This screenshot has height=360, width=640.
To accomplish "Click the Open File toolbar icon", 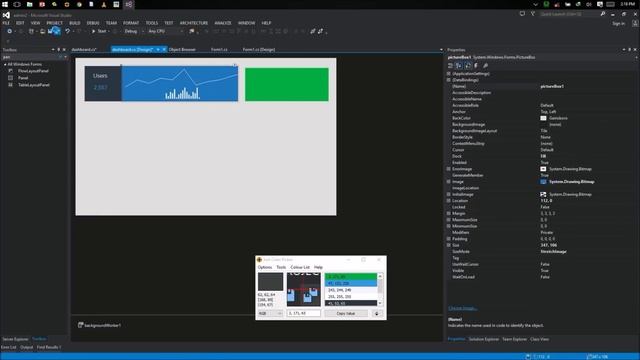I will (42, 31).
